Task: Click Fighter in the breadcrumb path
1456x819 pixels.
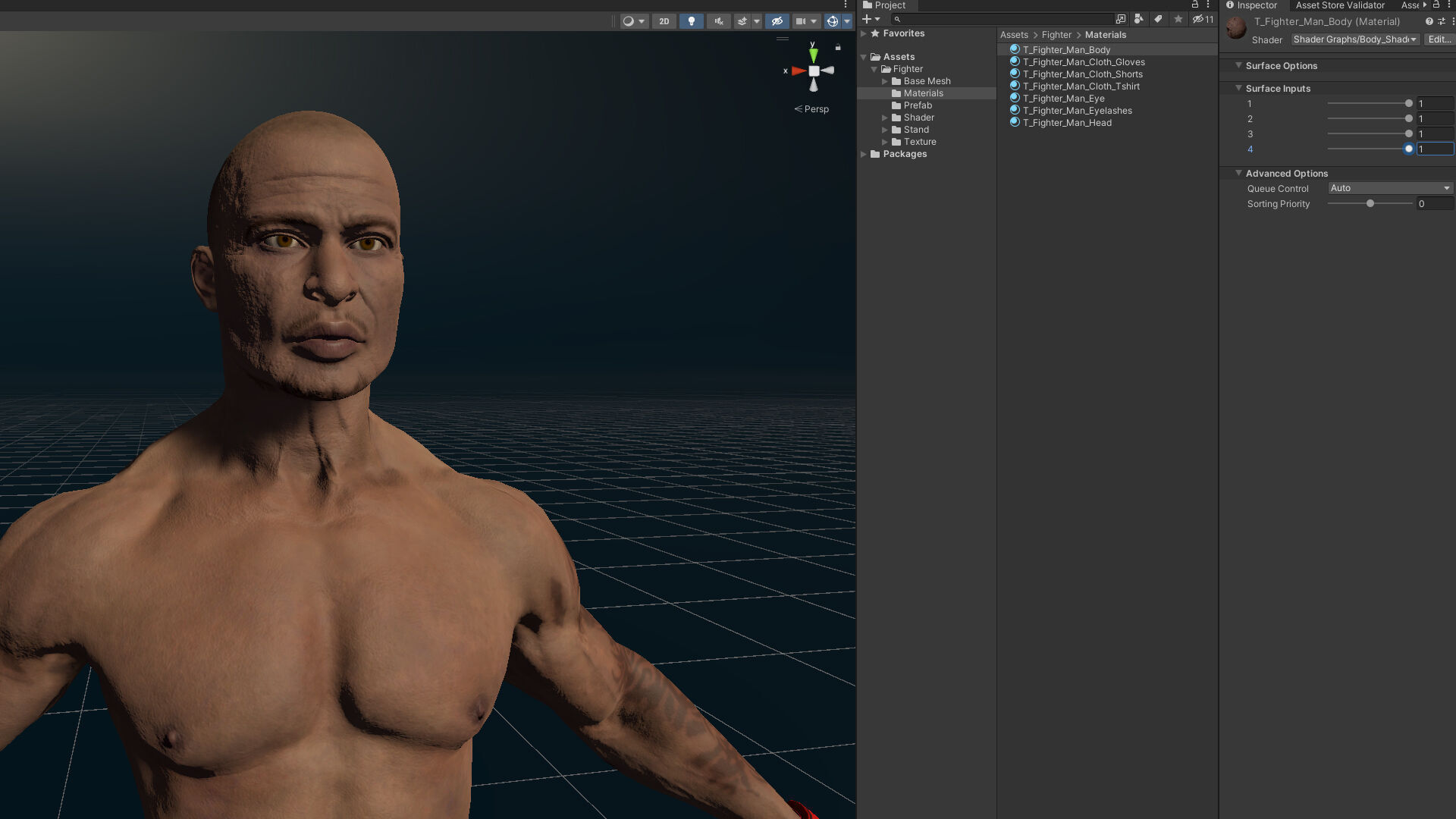Action: click(1056, 35)
